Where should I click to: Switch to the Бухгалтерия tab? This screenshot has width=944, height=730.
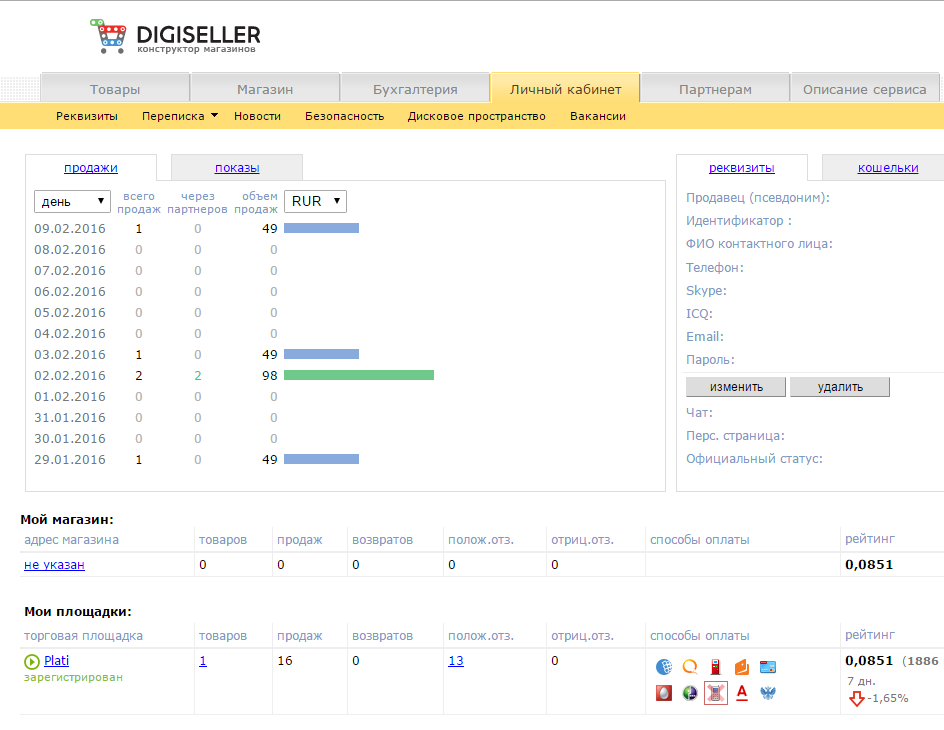click(x=415, y=89)
